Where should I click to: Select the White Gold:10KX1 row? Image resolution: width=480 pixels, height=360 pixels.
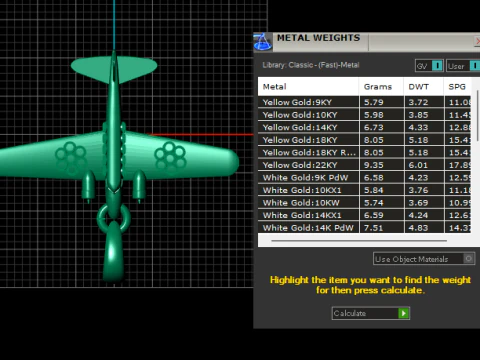[364, 190]
